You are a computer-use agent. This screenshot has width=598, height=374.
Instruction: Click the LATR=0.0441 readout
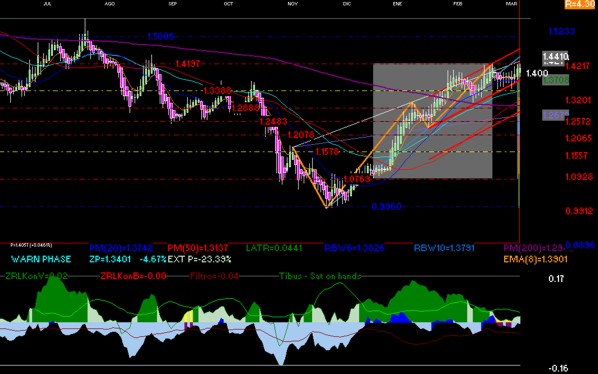pyautogui.click(x=274, y=249)
